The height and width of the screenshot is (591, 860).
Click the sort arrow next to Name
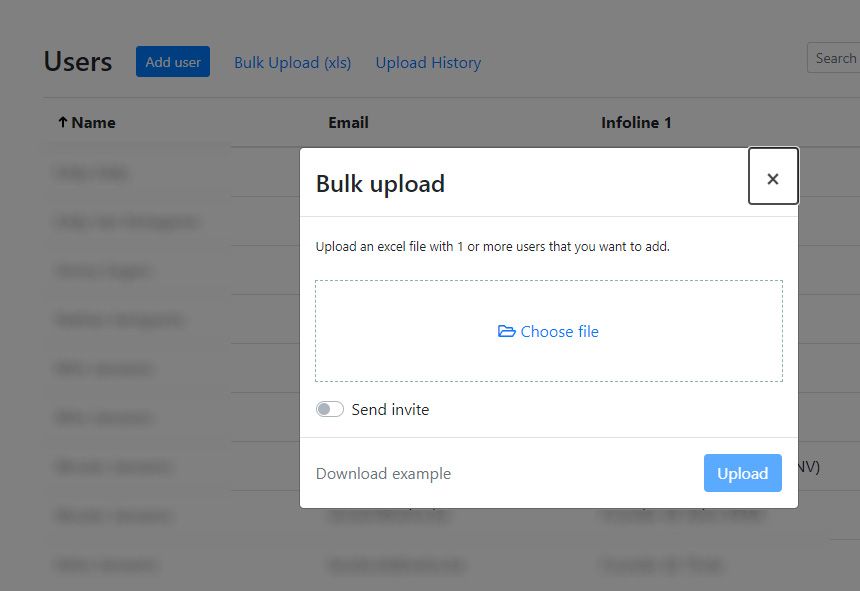pyautogui.click(x=63, y=122)
